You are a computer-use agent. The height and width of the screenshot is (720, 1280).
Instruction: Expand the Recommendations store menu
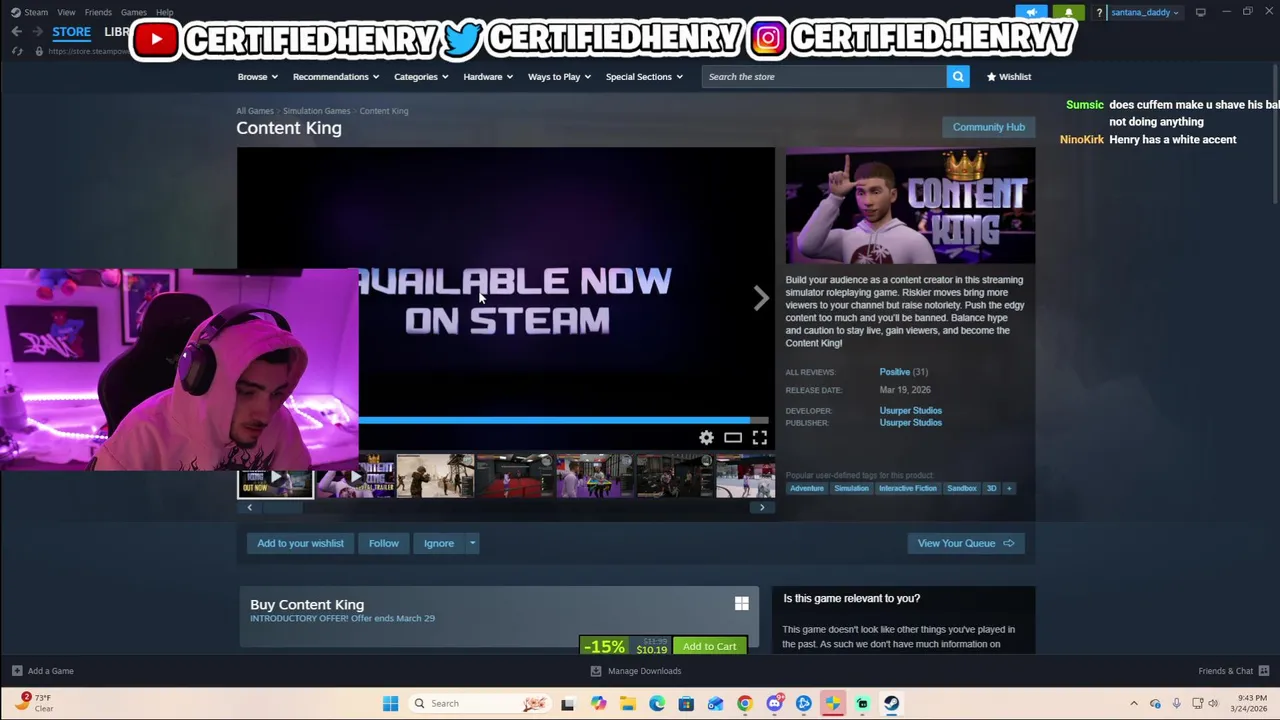click(x=336, y=77)
